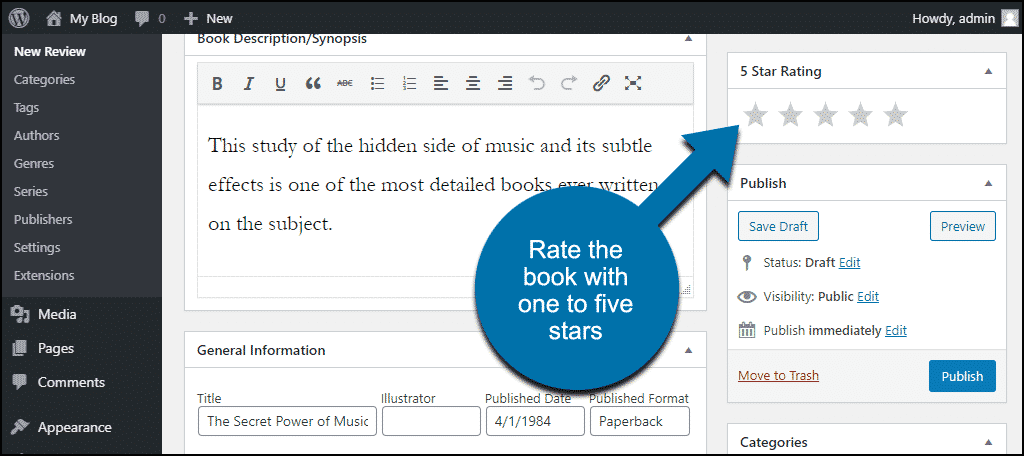Align text left
1024x456 pixels.
(441, 83)
